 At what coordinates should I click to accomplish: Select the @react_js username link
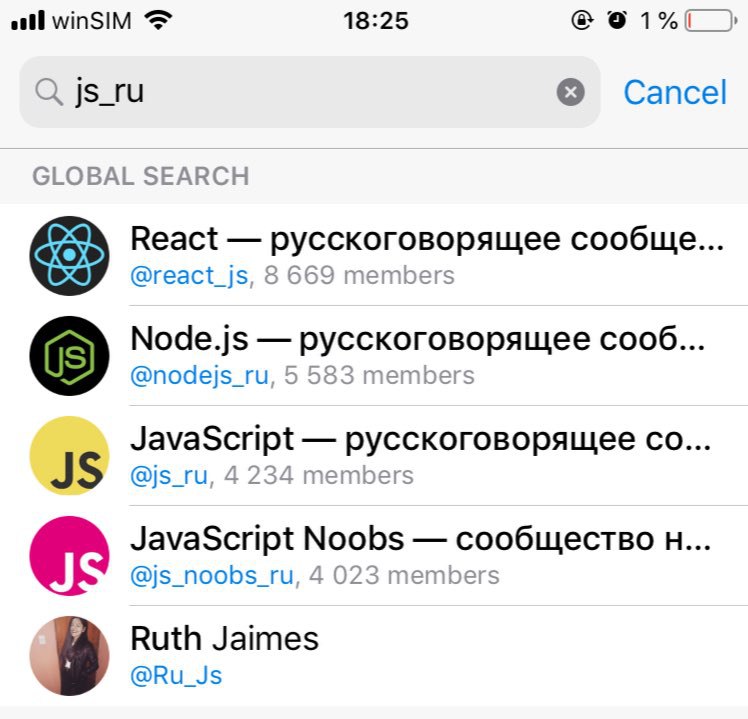(x=189, y=276)
